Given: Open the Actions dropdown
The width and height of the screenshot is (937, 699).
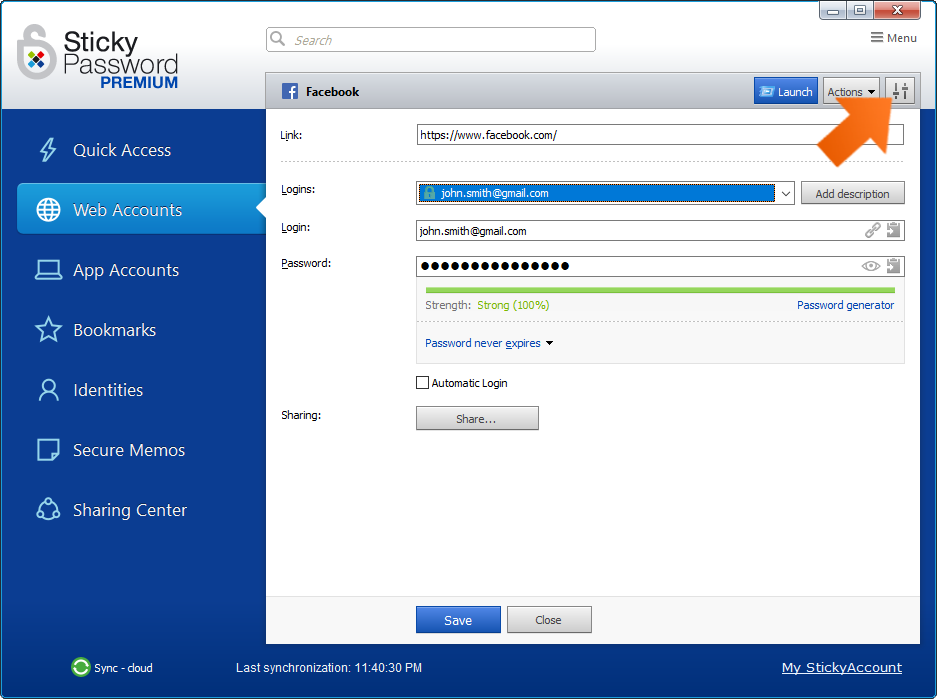Looking at the screenshot, I should [x=851, y=91].
